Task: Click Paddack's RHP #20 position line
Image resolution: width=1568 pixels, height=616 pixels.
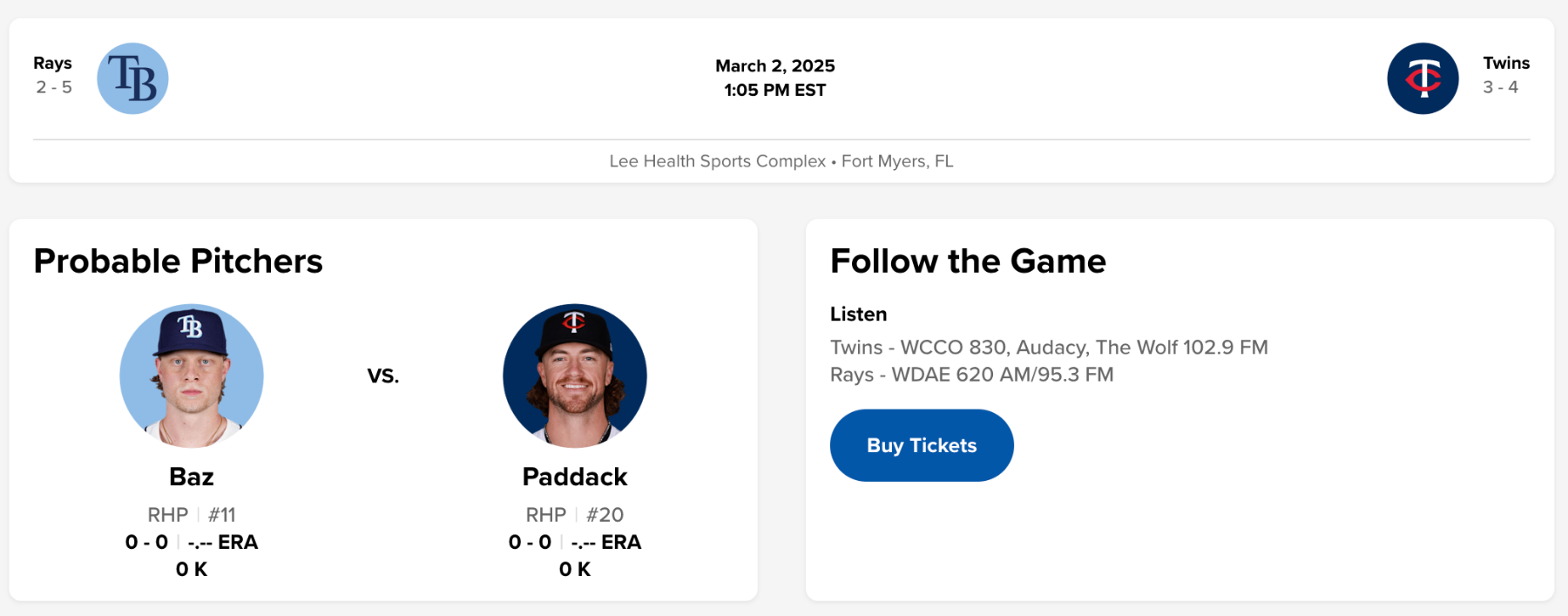Action: 575,515
